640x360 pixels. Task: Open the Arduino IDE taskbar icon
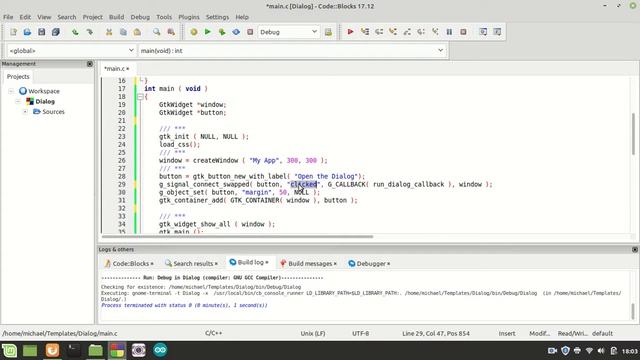[160, 350]
